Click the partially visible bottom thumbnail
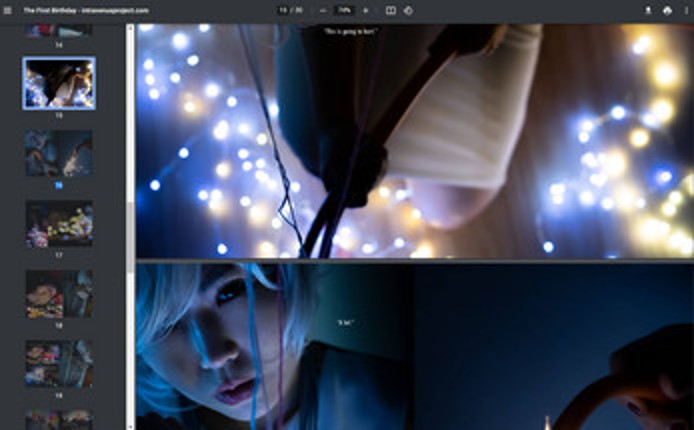The width and height of the screenshot is (694, 430). click(59, 419)
